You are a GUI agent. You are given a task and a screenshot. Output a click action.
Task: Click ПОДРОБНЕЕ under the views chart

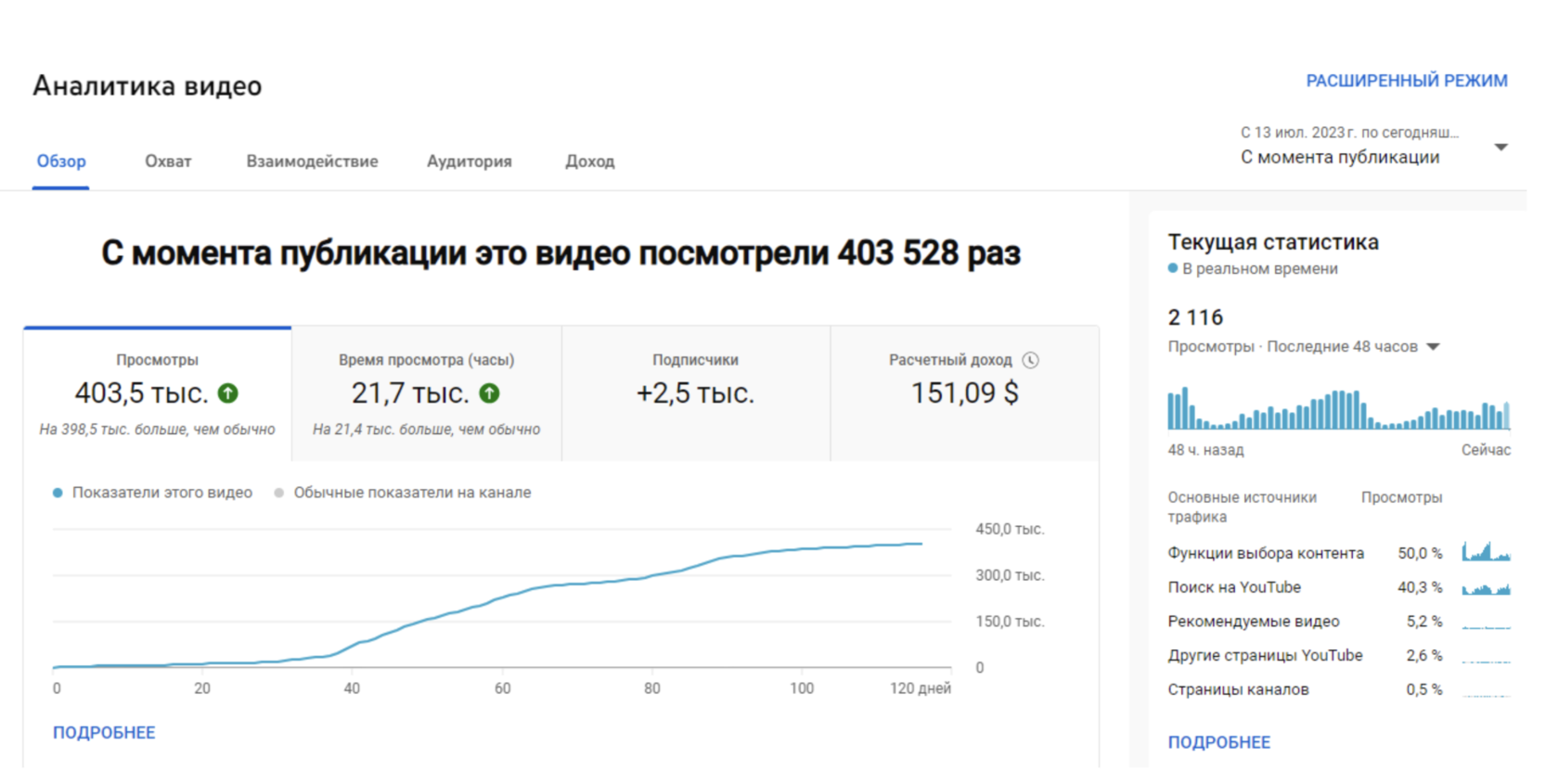click(104, 733)
